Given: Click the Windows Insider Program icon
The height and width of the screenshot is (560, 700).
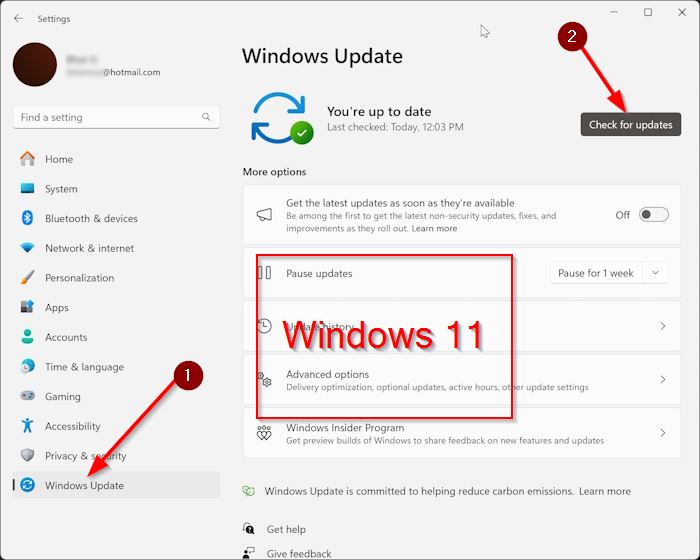Looking at the screenshot, I should coord(264,433).
